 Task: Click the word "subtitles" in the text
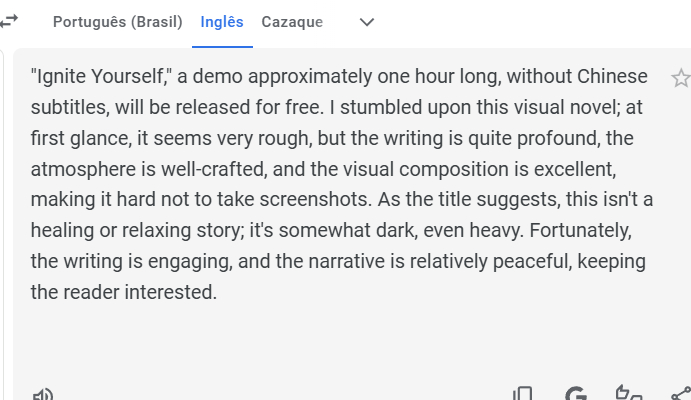pos(68,107)
